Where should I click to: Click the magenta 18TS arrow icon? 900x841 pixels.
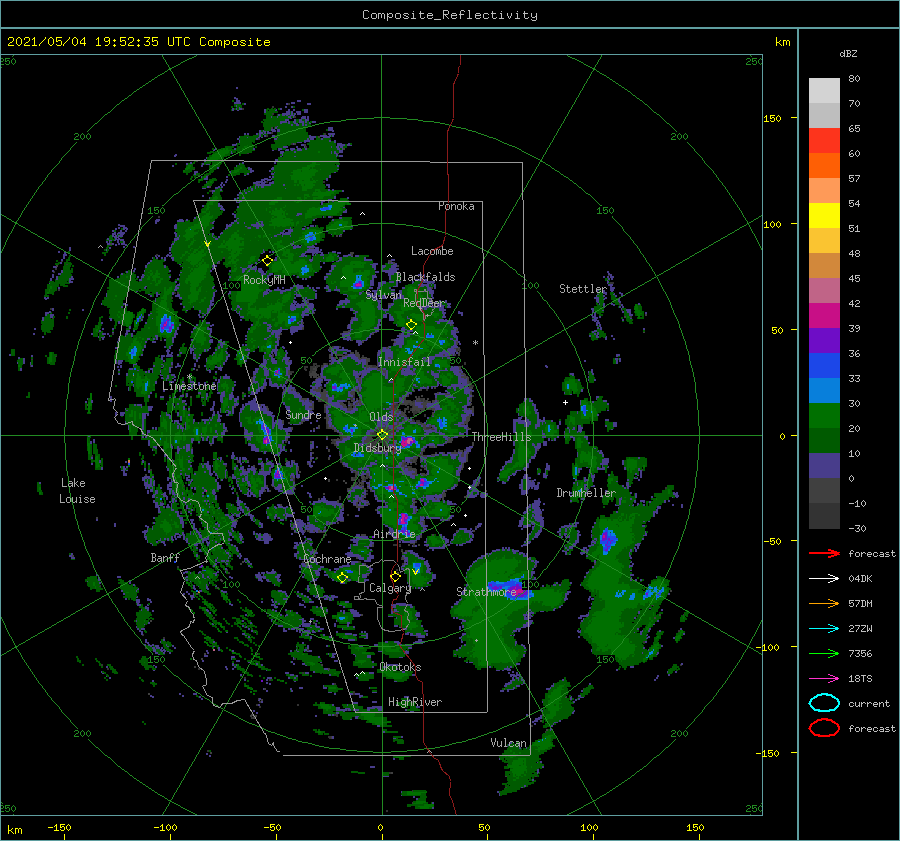824,679
